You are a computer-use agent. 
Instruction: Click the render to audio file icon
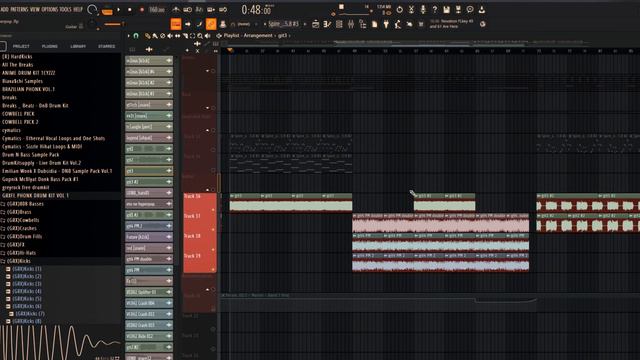458,9
